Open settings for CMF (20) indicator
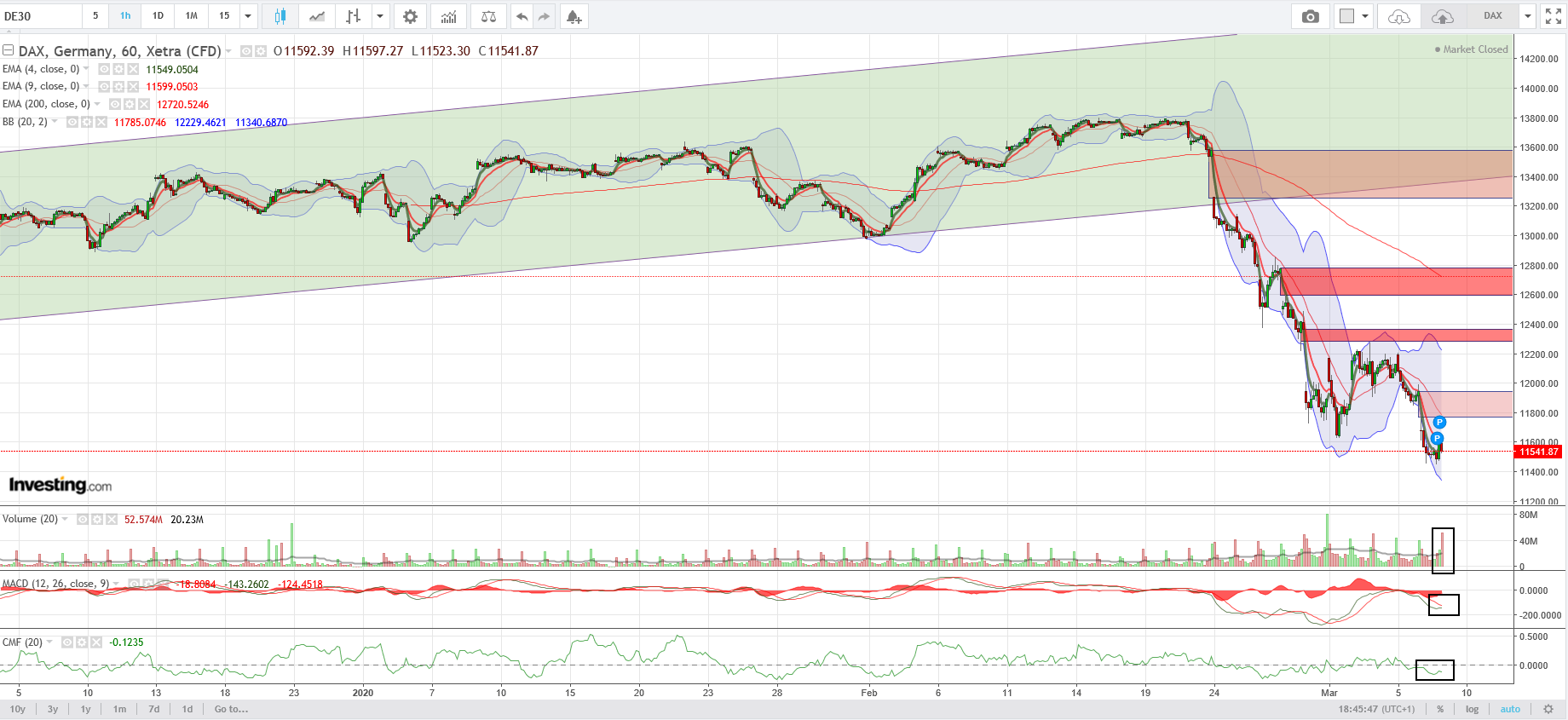The width and height of the screenshot is (1568, 720). point(82,642)
